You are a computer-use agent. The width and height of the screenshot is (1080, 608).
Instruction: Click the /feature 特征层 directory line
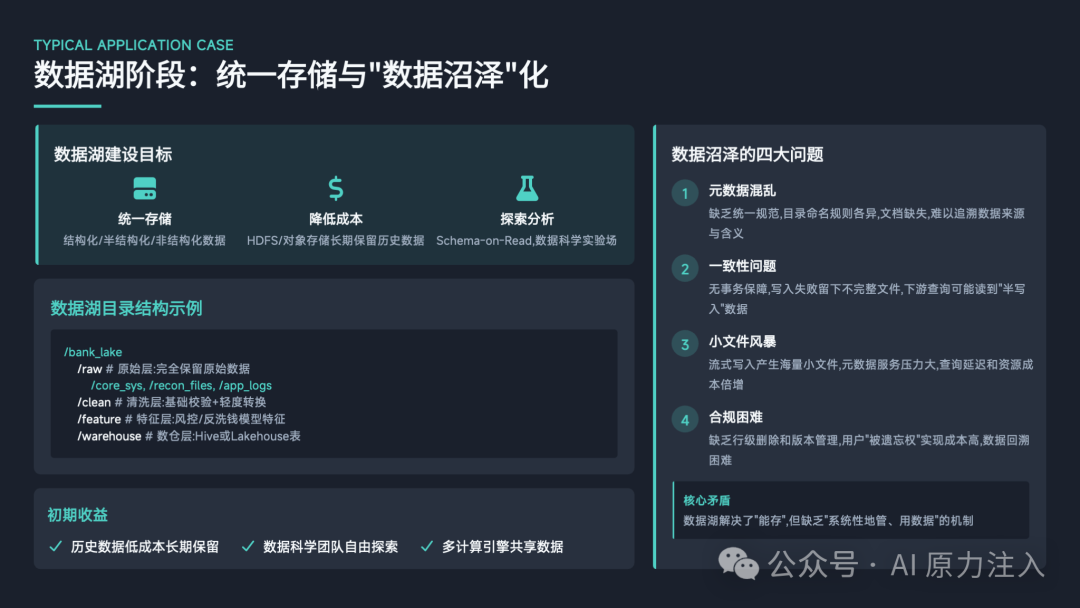tap(181, 419)
